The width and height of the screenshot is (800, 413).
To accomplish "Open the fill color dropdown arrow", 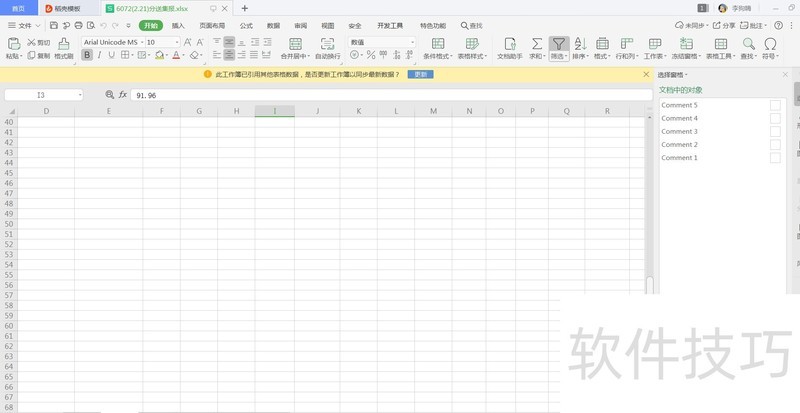I will 167,56.
